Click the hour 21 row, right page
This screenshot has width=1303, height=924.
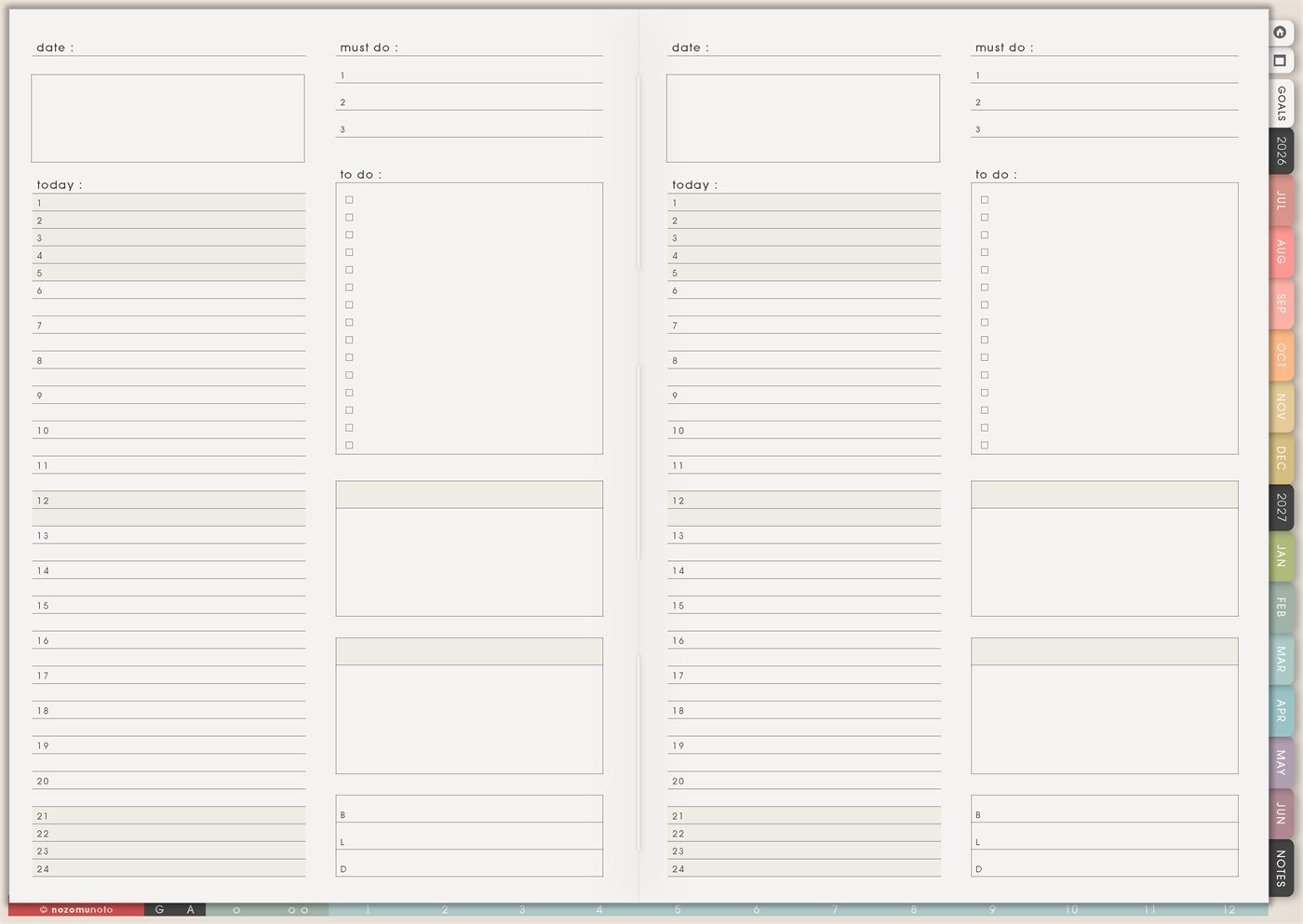[x=804, y=815]
